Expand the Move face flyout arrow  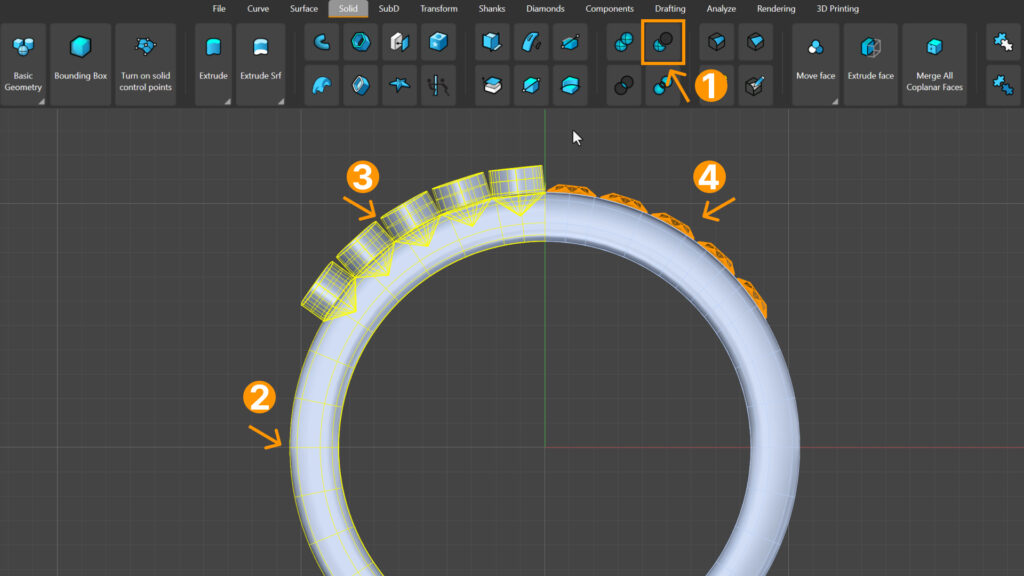835,101
